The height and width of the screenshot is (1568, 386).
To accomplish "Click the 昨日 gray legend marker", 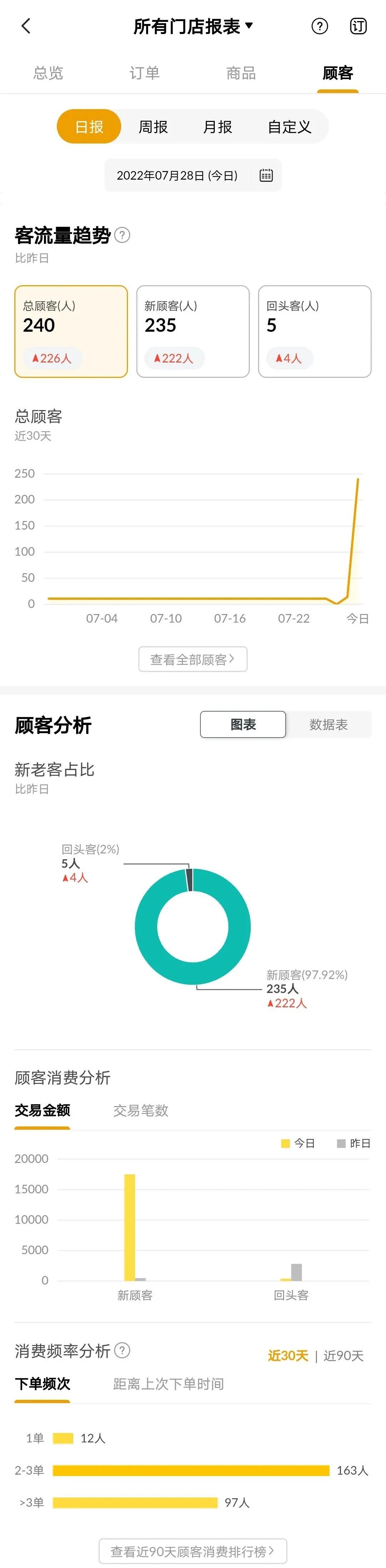I will [341, 1143].
